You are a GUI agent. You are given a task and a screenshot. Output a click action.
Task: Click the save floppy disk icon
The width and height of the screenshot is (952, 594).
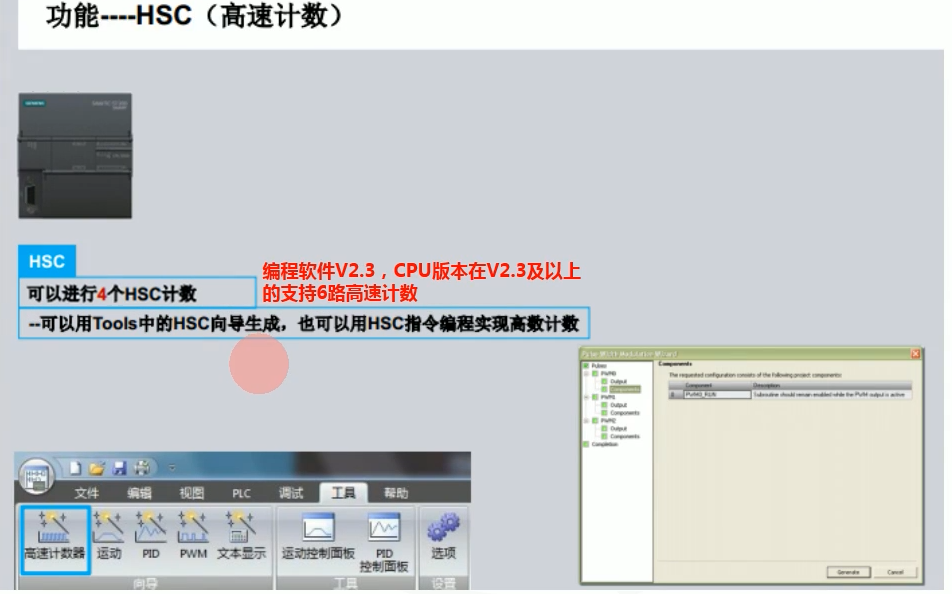click(x=120, y=468)
